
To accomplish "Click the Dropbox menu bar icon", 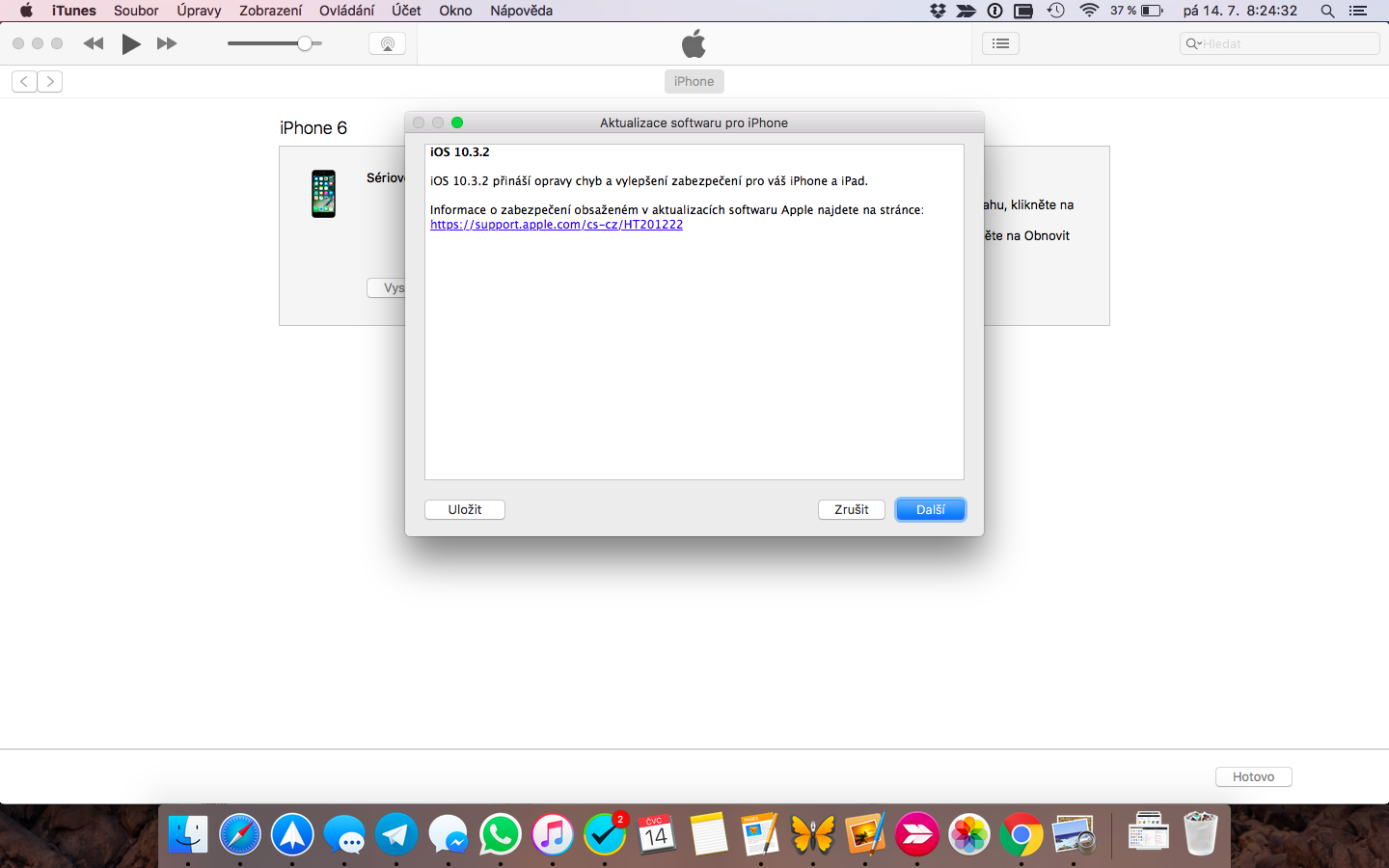I will pyautogui.click(x=937, y=11).
